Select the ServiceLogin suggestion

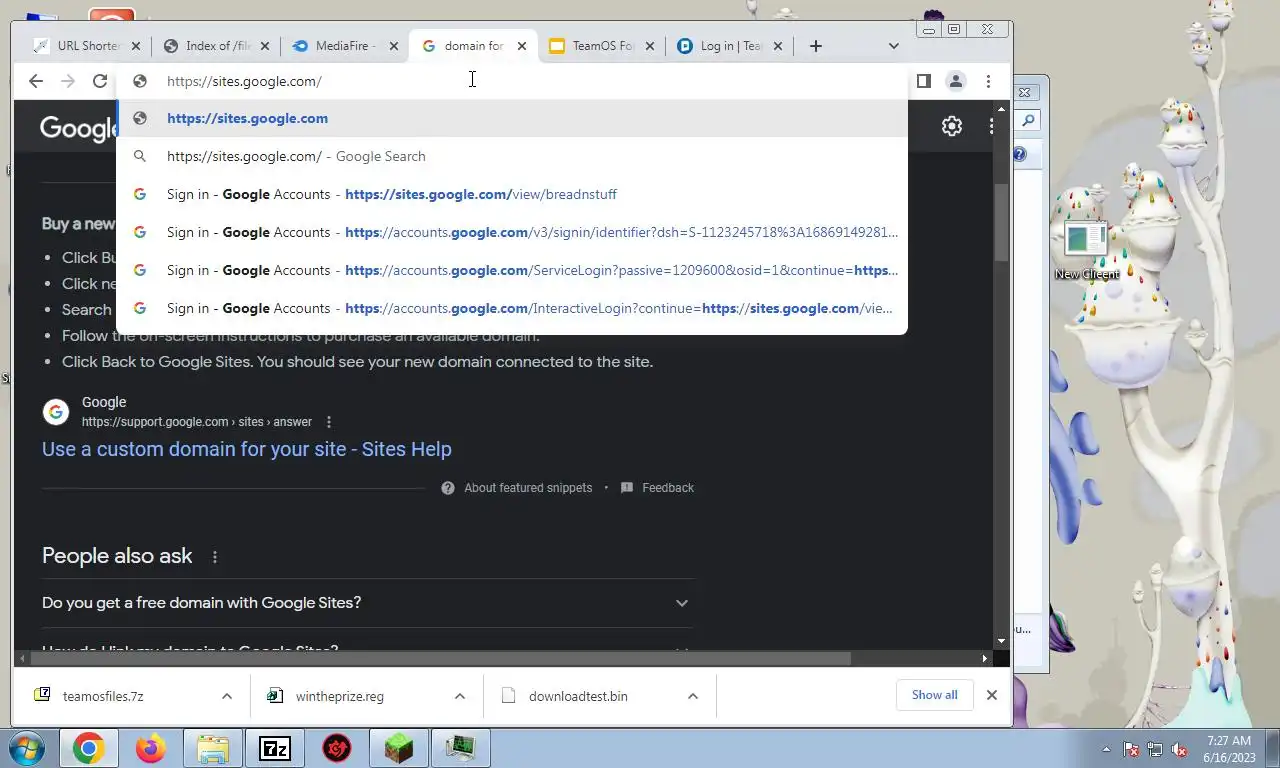pos(512,270)
